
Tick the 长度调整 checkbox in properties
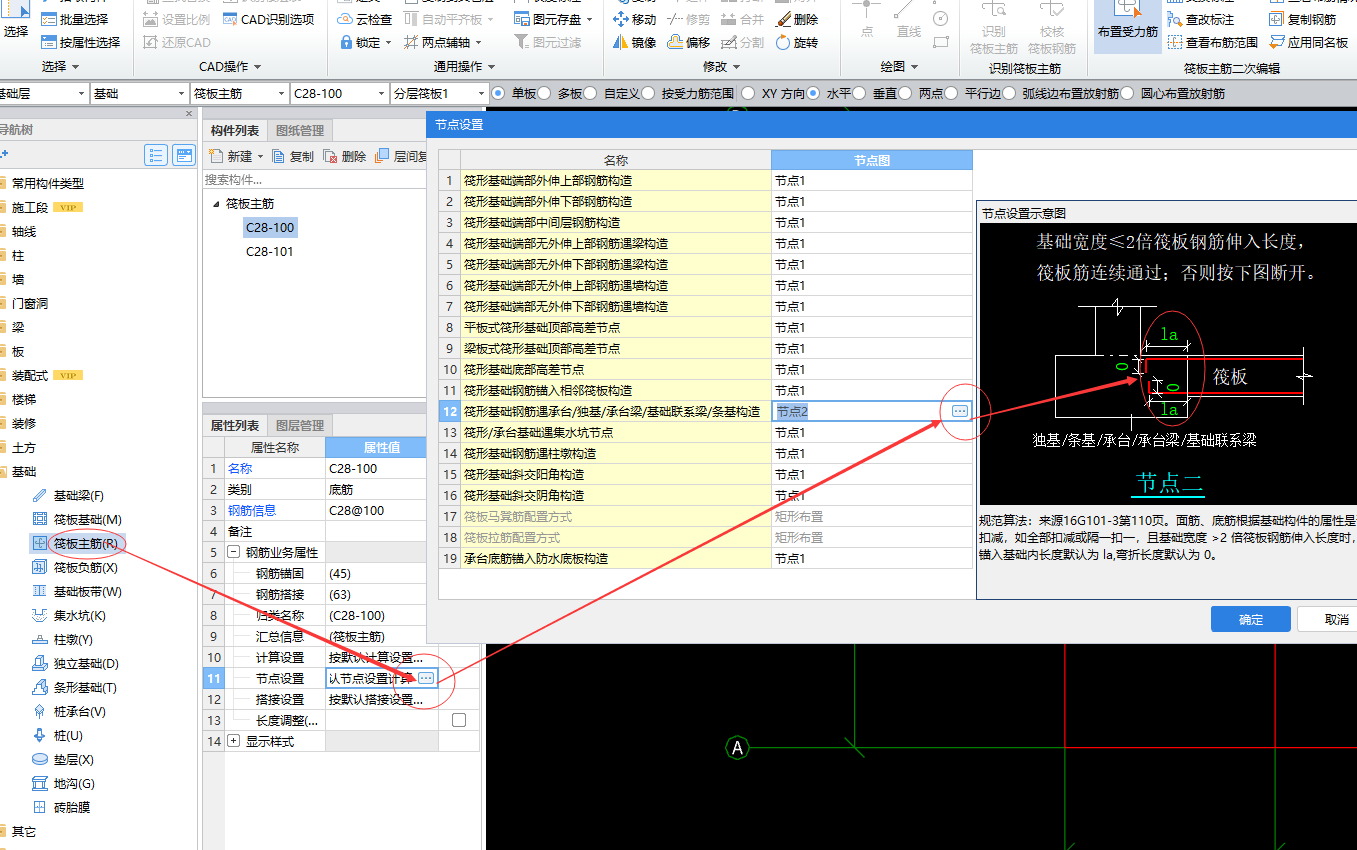(459, 720)
